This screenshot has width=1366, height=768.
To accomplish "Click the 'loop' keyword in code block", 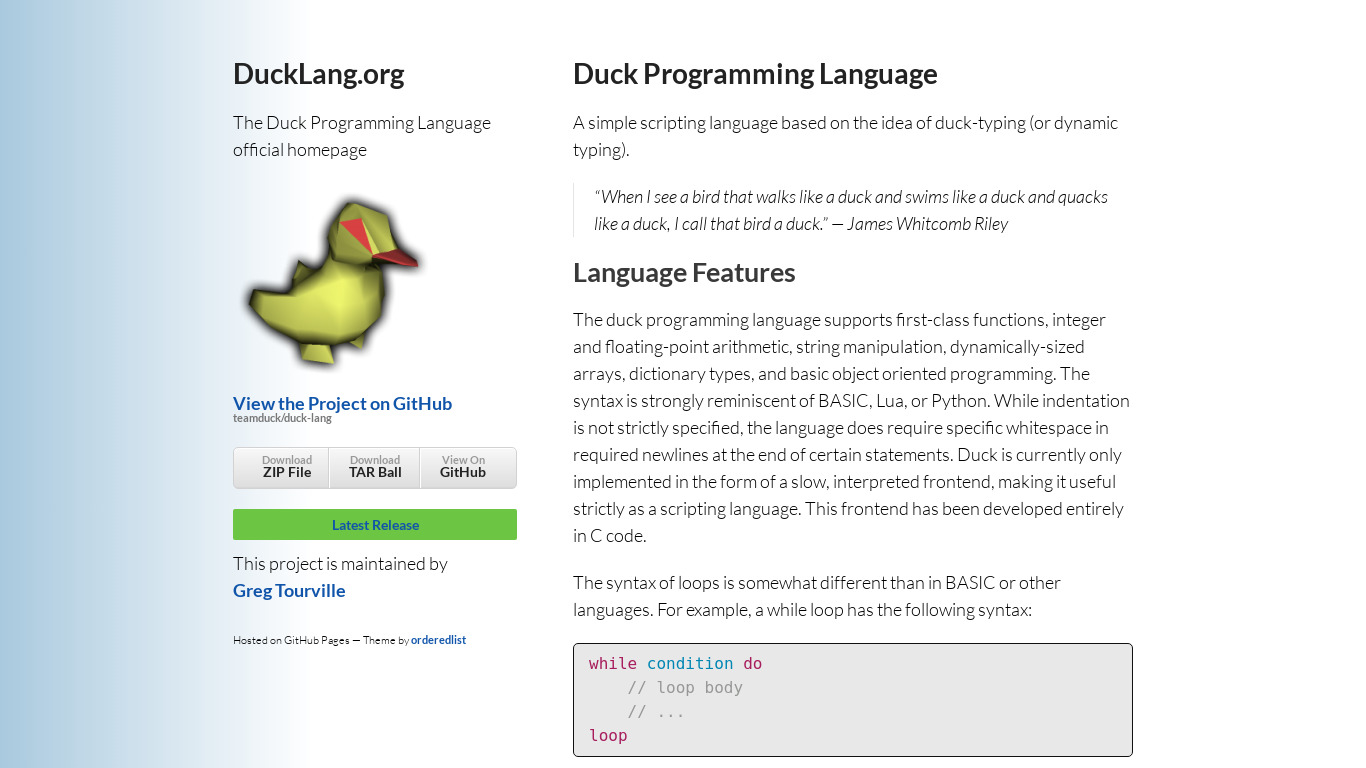I will pos(608,736).
